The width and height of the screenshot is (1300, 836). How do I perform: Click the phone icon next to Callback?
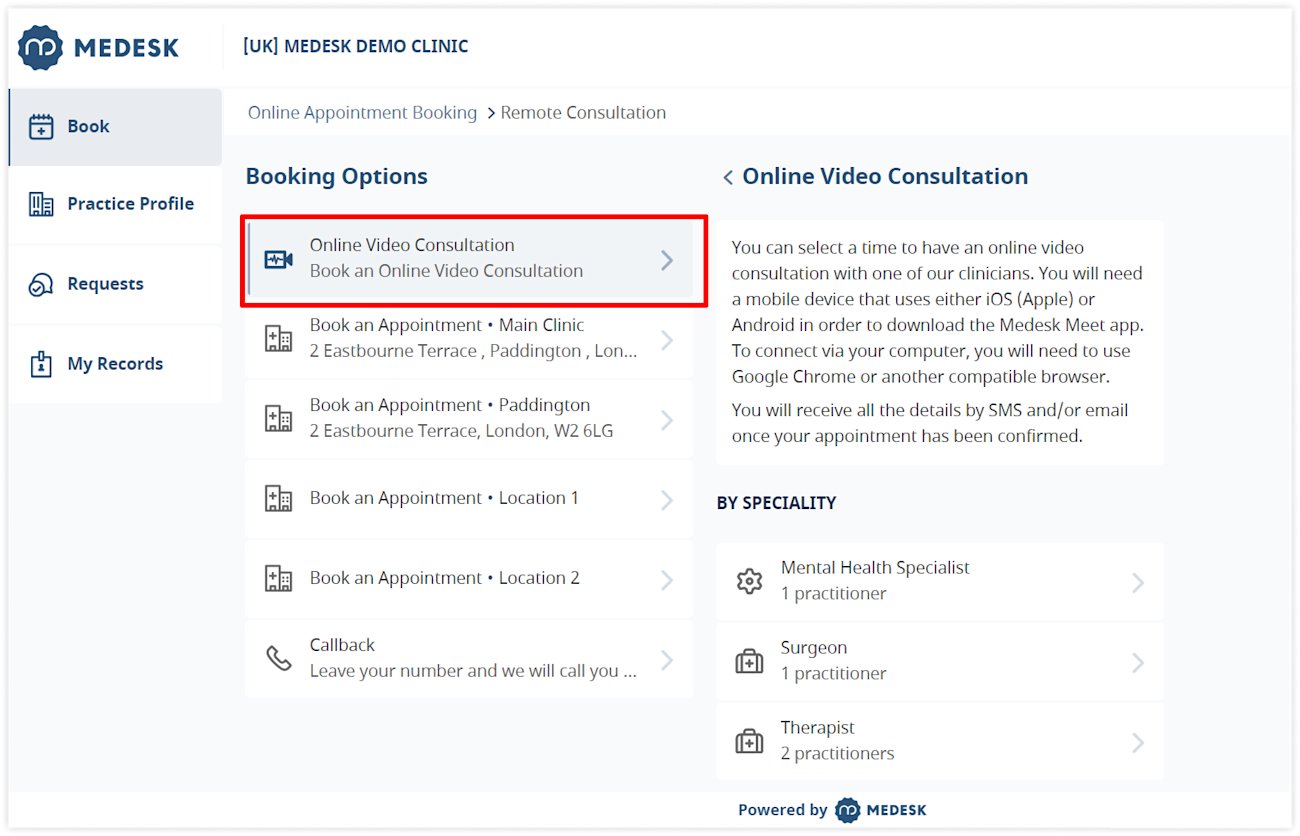(x=277, y=657)
